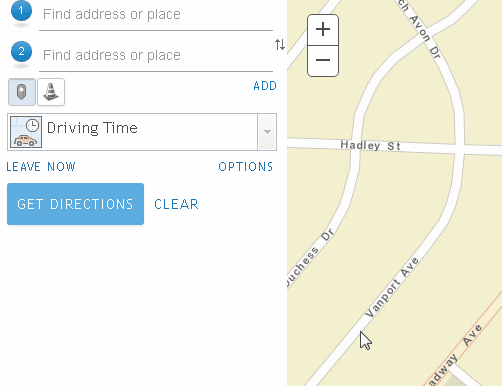Expand the OPTIONS link
502x386 pixels.
click(x=246, y=167)
